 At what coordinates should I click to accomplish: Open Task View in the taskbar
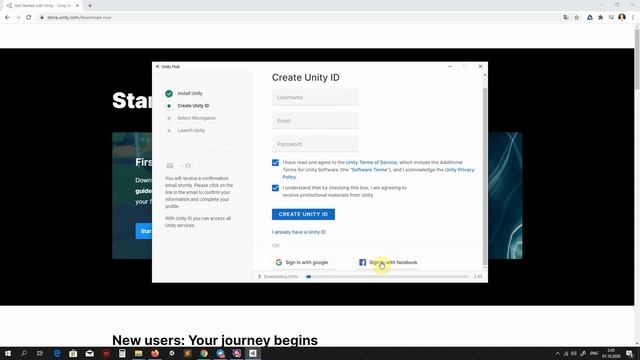[40, 353]
